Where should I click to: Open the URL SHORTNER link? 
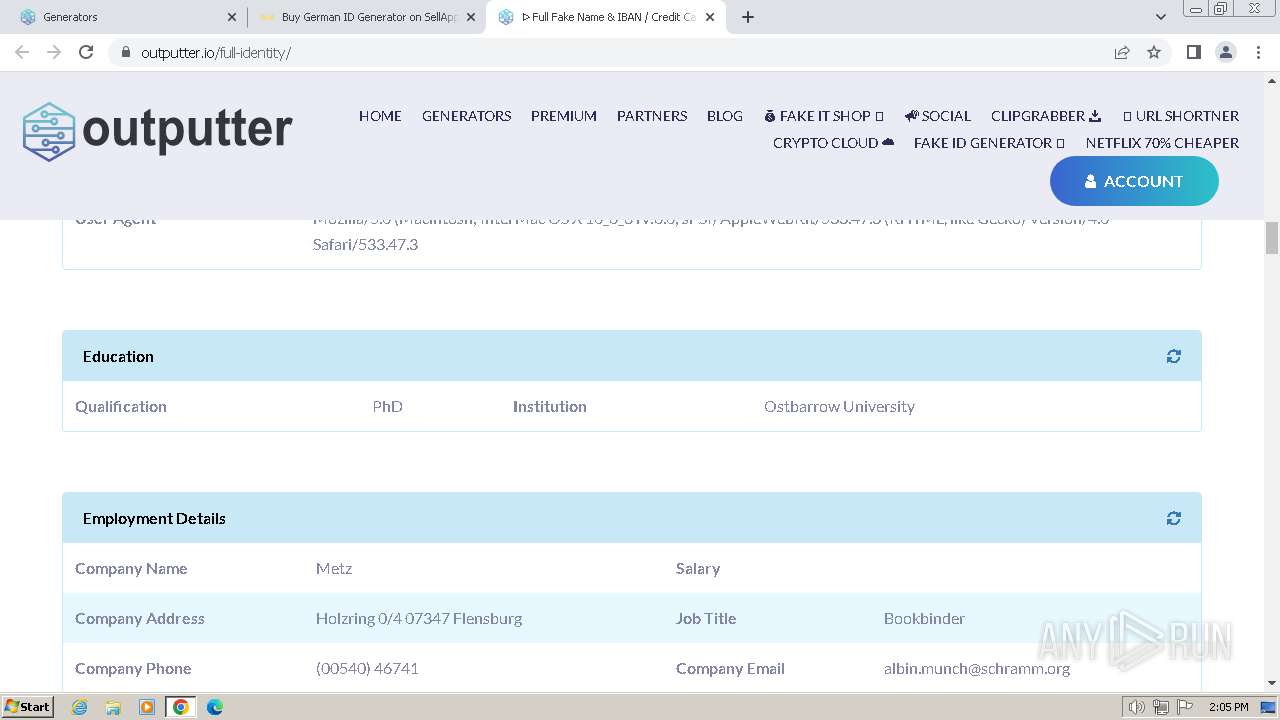pos(1181,116)
